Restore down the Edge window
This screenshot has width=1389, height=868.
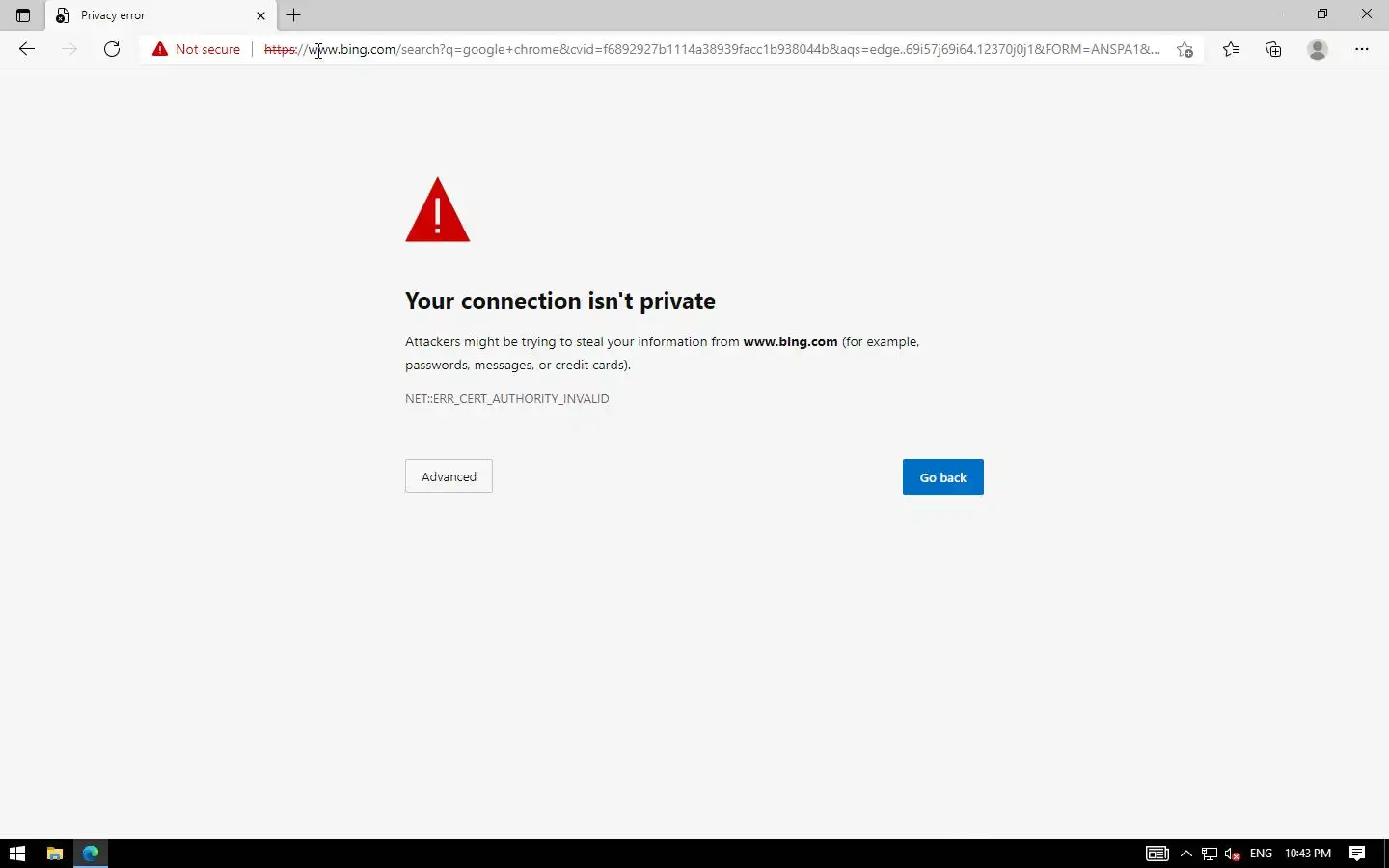click(x=1322, y=14)
